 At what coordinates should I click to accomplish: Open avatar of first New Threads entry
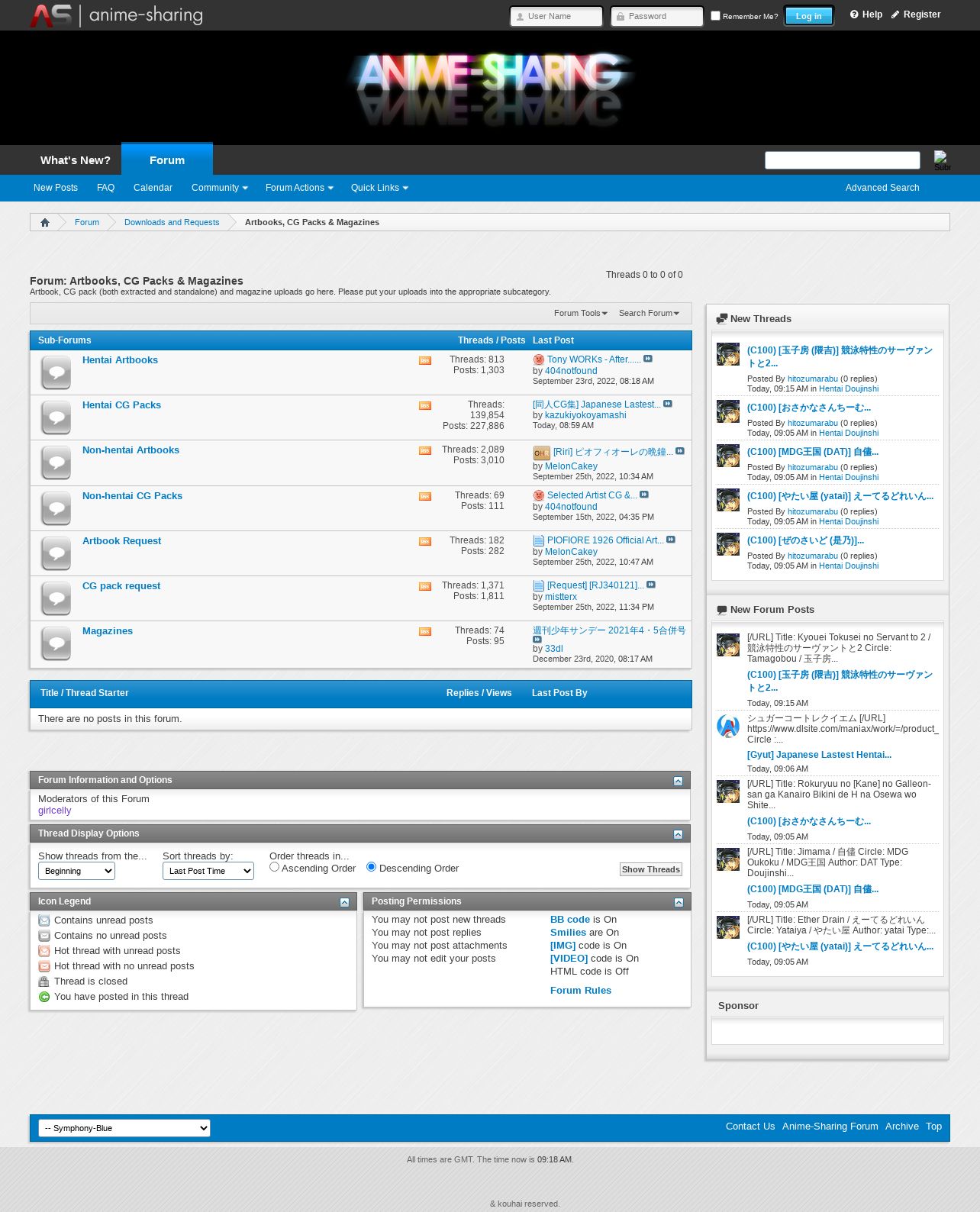728,354
